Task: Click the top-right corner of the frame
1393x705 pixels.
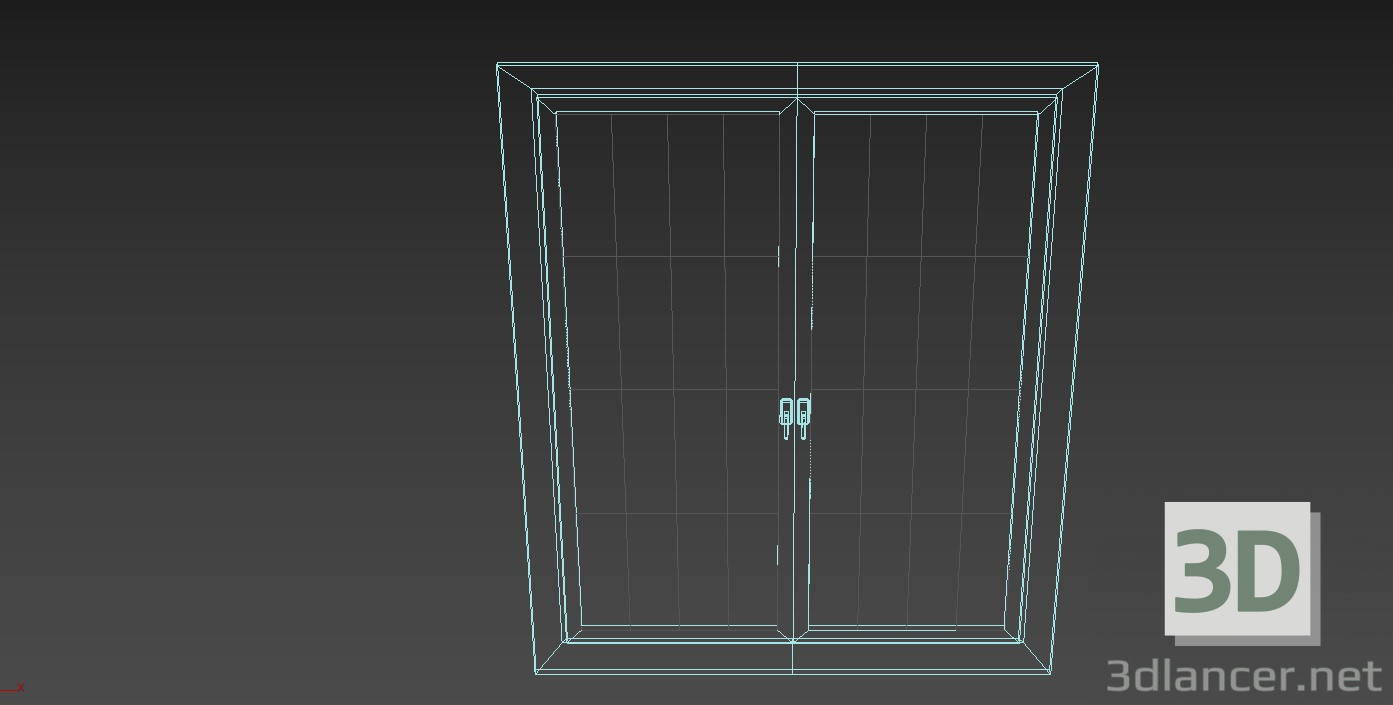Action: (1097, 63)
